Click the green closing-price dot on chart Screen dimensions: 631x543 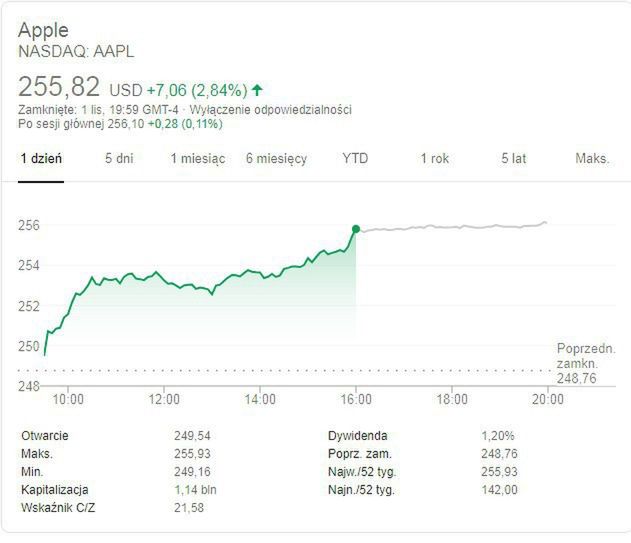pos(355,229)
